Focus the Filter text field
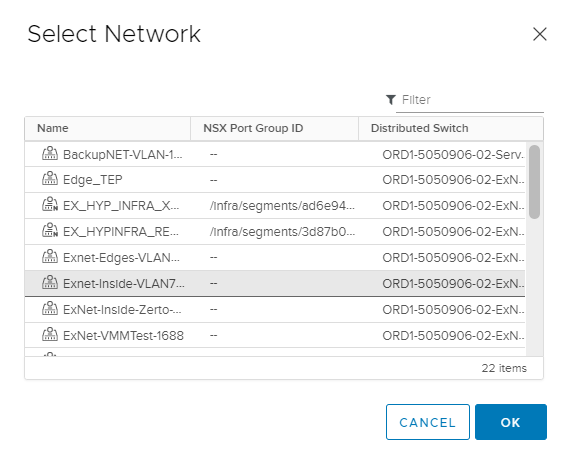The height and width of the screenshot is (461, 569). click(470, 100)
